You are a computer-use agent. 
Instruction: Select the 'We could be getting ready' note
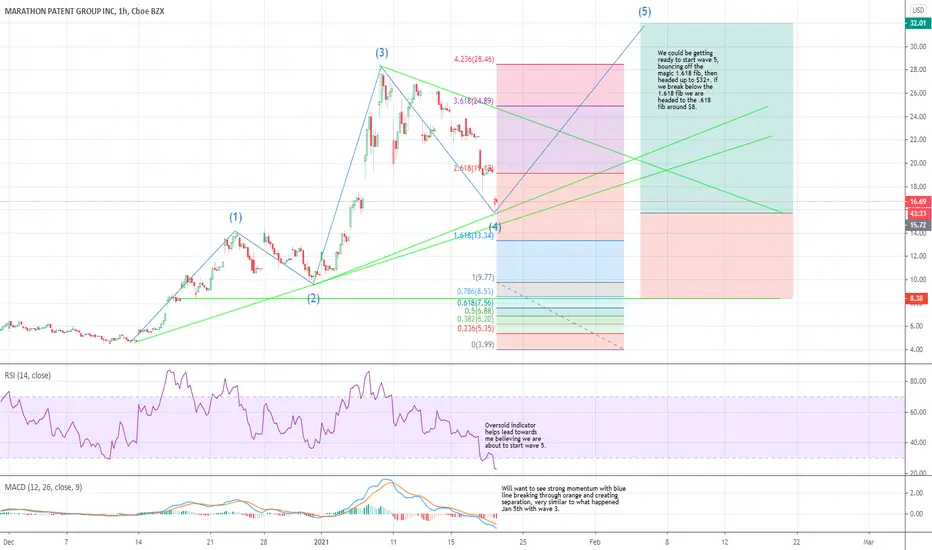coord(688,80)
